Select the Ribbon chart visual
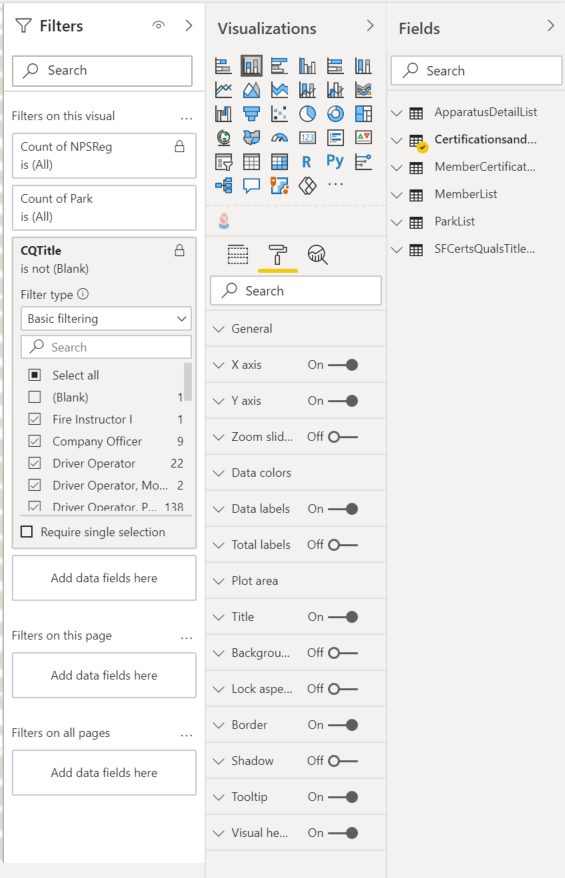Image resolution: width=565 pixels, height=878 pixels. pos(363,90)
